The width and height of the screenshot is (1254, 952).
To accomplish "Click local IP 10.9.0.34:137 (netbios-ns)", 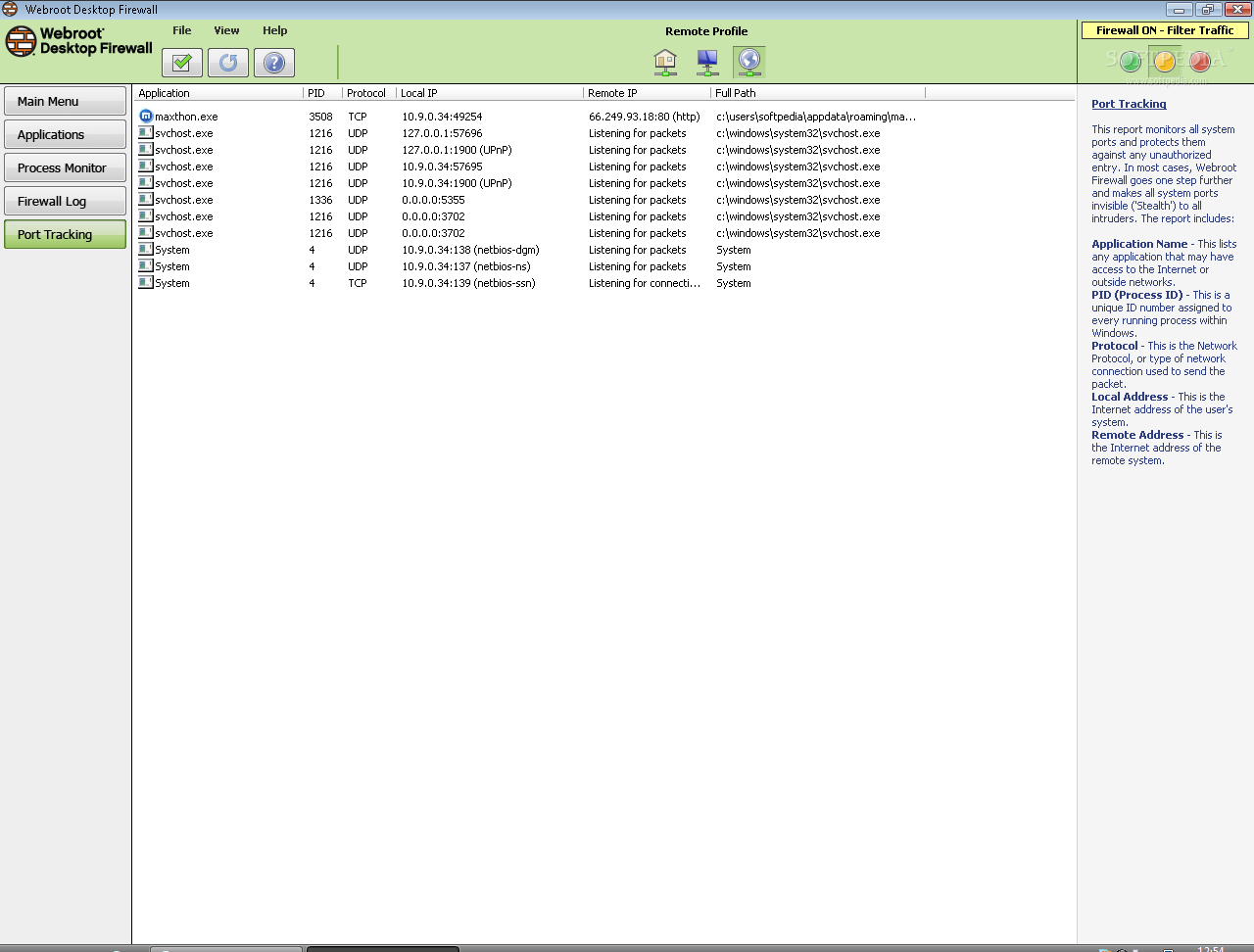I will tap(465, 266).
